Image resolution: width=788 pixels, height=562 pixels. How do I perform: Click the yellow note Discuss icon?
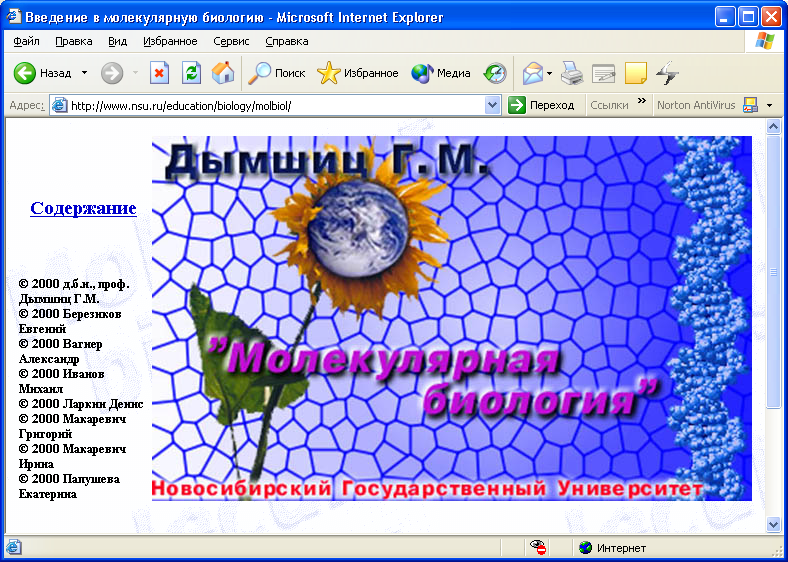tap(636, 73)
